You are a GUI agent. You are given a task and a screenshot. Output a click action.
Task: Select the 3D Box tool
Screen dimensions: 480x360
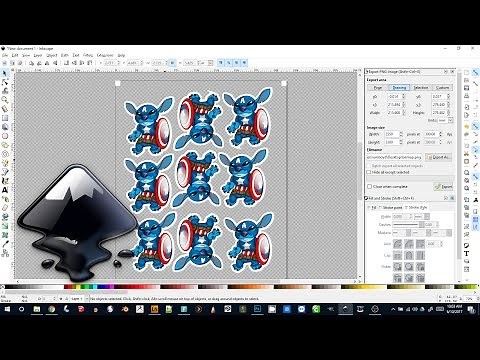tap(5, 127)
